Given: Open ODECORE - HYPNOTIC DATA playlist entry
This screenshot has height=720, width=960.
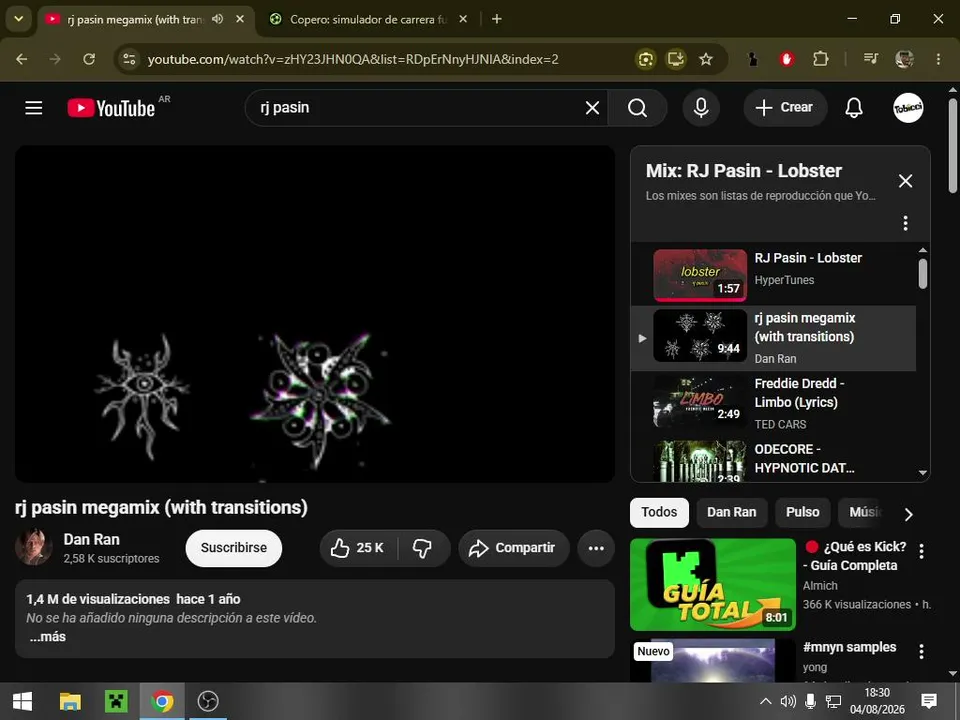Looking at the screenshot, I should pos(774,460).
